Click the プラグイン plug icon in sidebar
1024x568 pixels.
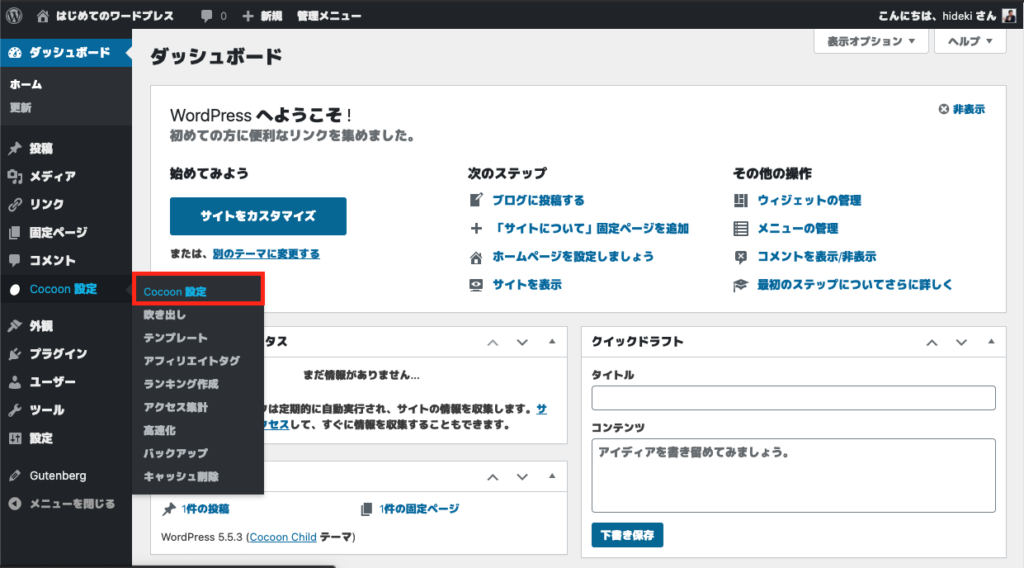coord(15,354)
